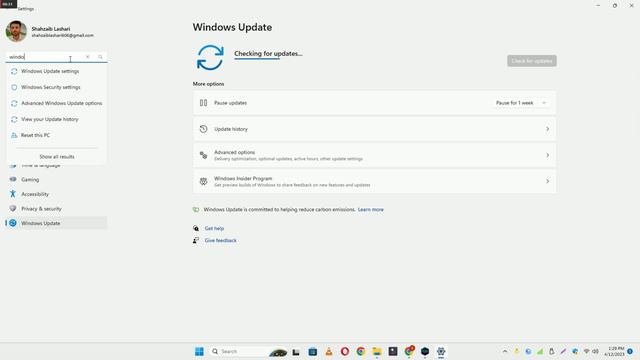Image resolution: width=640 pixels, height=360 pixels.
Task: Click the Give feedback link
Action: point(220,240)
